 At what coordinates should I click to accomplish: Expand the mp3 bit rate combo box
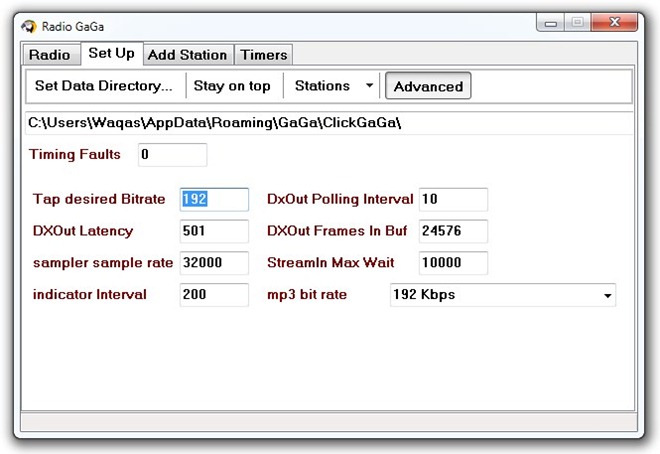(503, 295)
